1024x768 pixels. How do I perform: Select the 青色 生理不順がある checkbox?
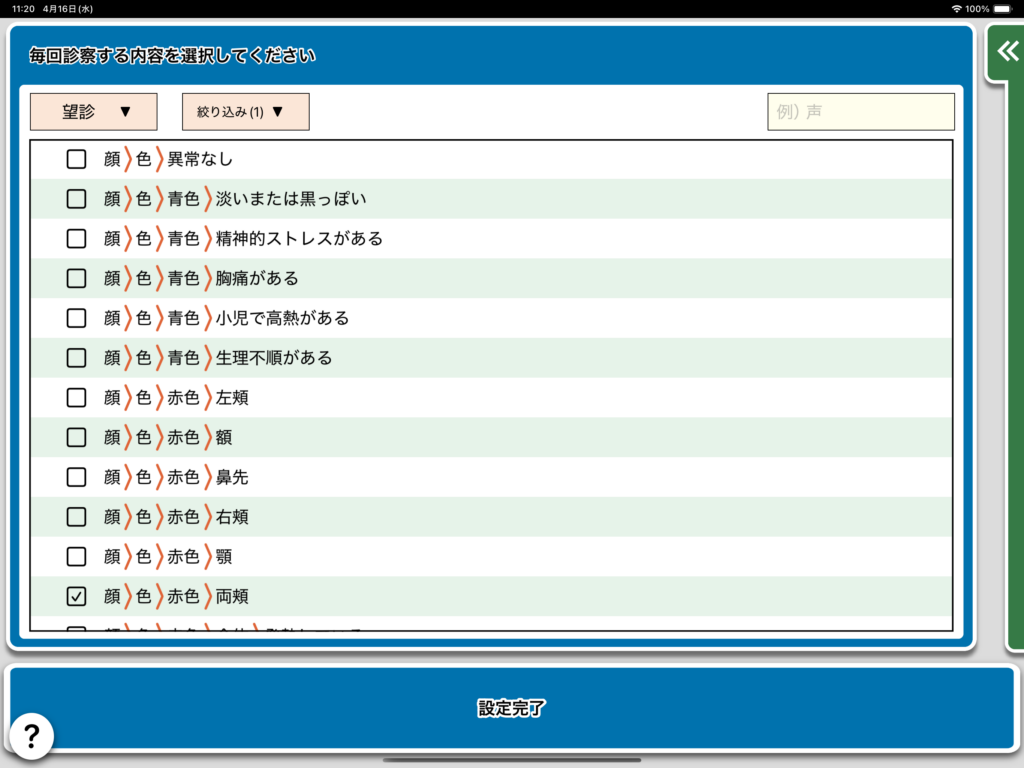click(76, 357)
